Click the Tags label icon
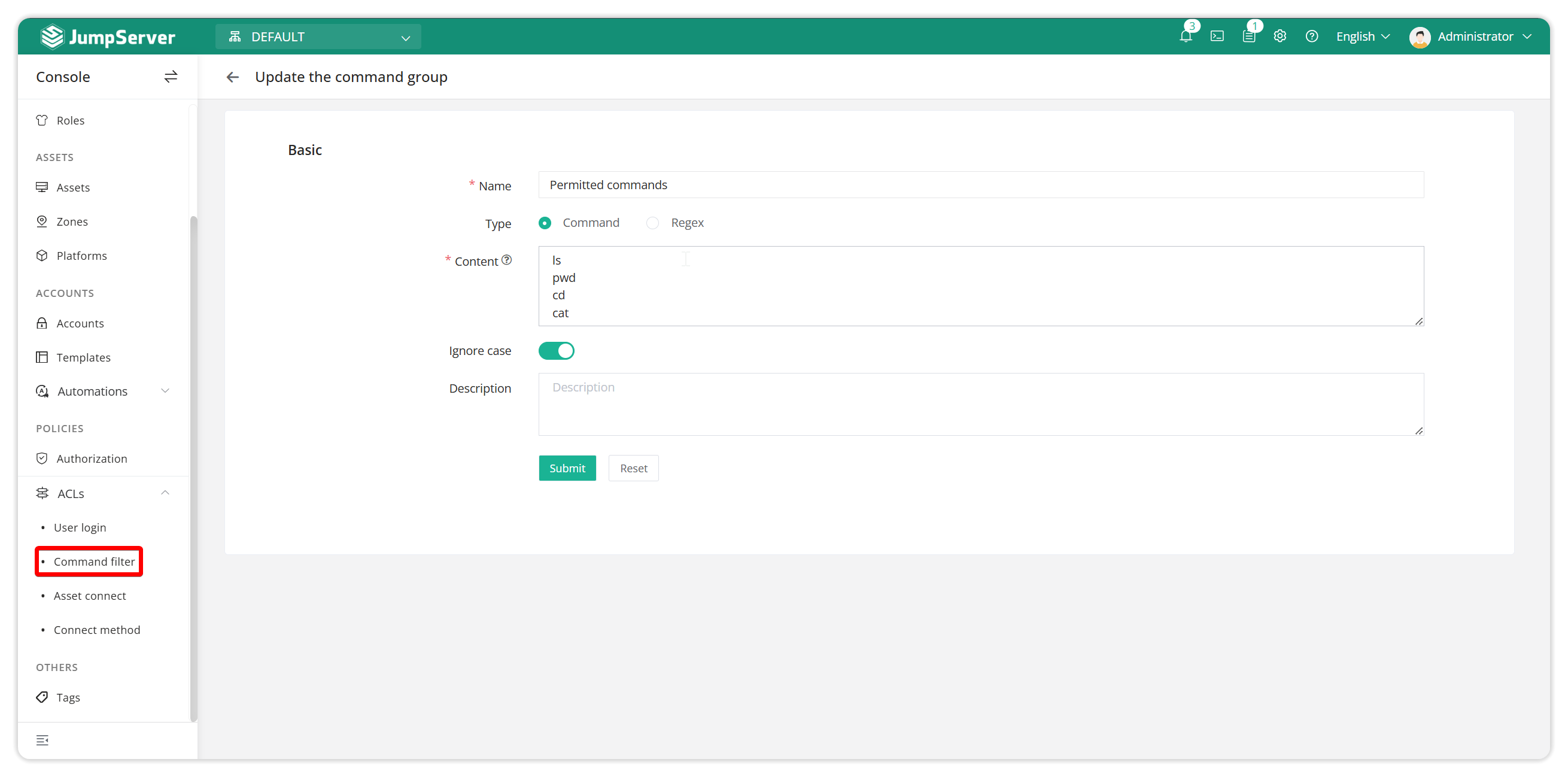This screenshot has height=771, width=1568. pyautogui.click(x=42, y=697)
